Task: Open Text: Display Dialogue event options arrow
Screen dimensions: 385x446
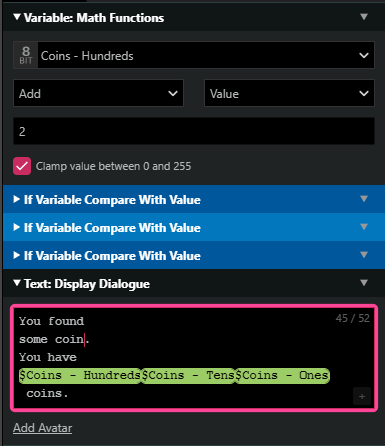Action: [364, 283]
